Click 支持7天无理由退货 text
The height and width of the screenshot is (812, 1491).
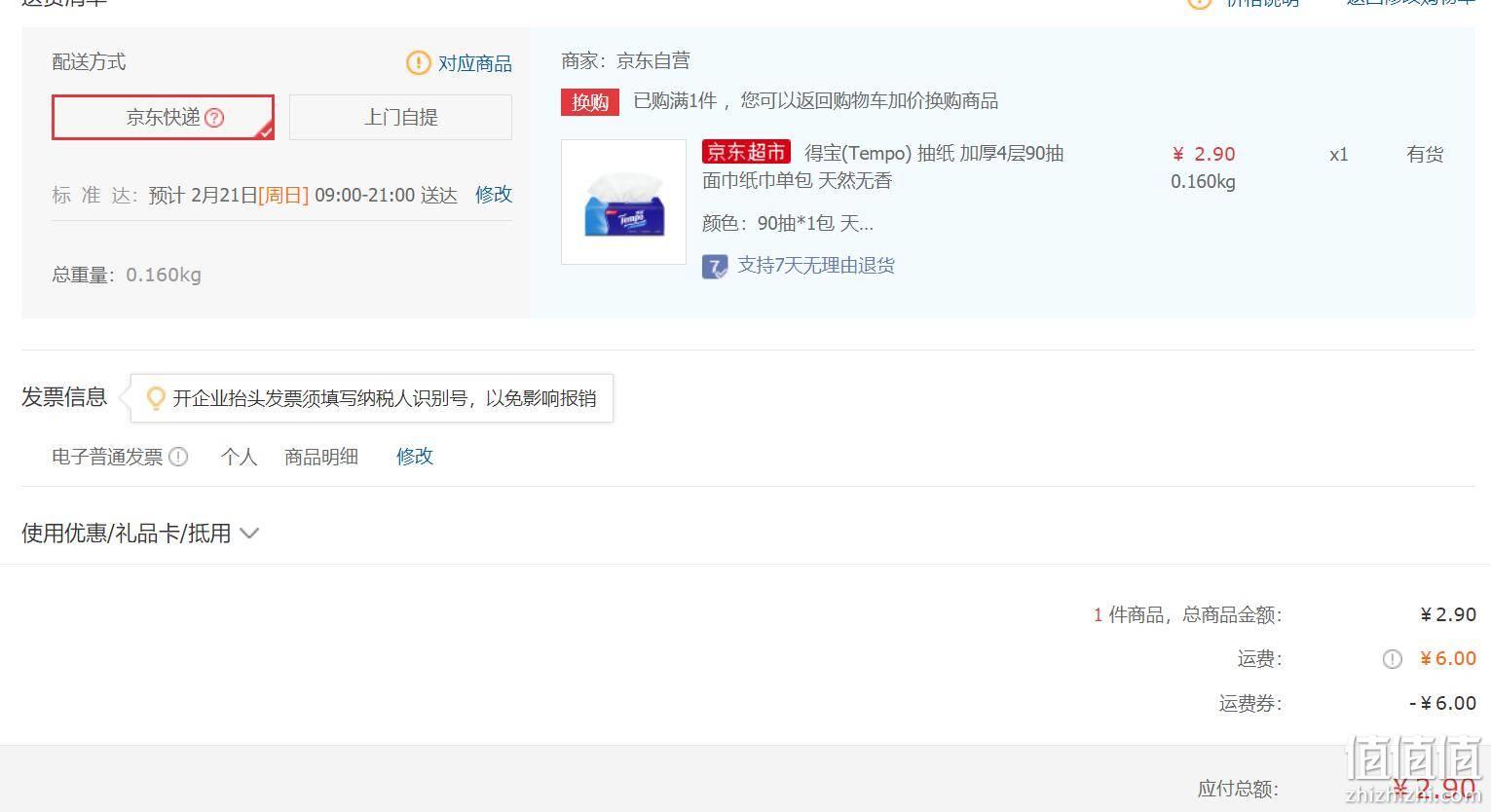point(816,265)
